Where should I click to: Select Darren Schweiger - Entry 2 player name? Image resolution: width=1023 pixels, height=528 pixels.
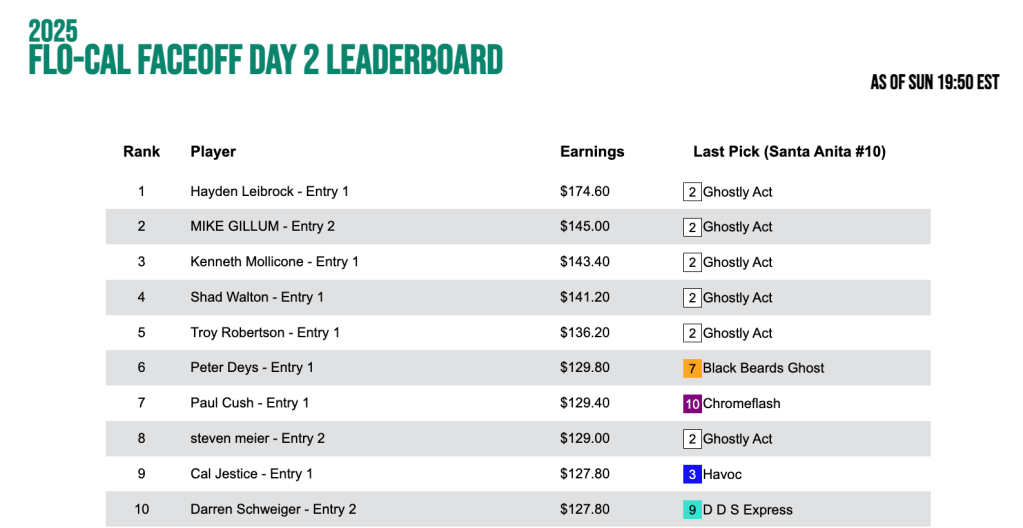273,509
